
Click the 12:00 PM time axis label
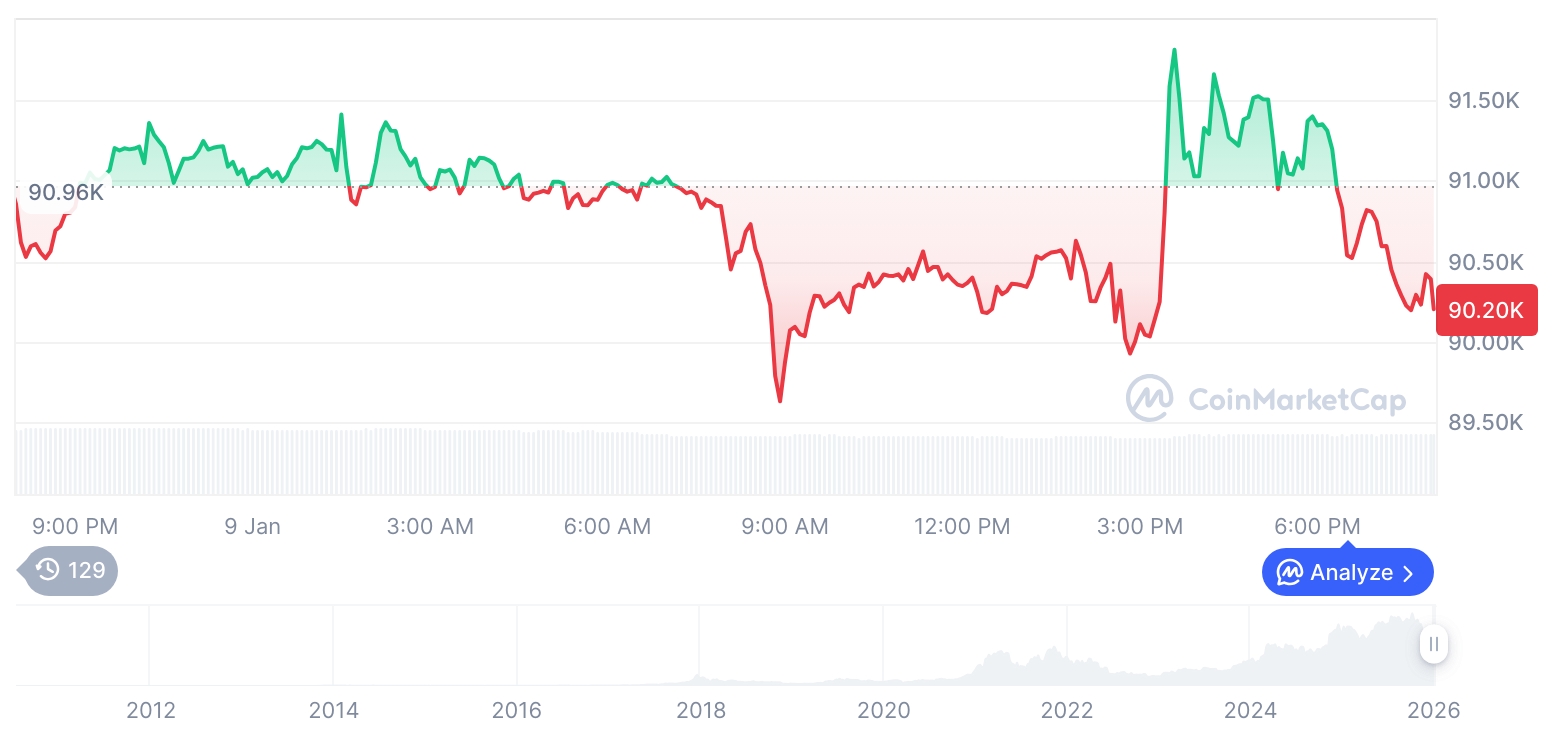click(962, 526)
